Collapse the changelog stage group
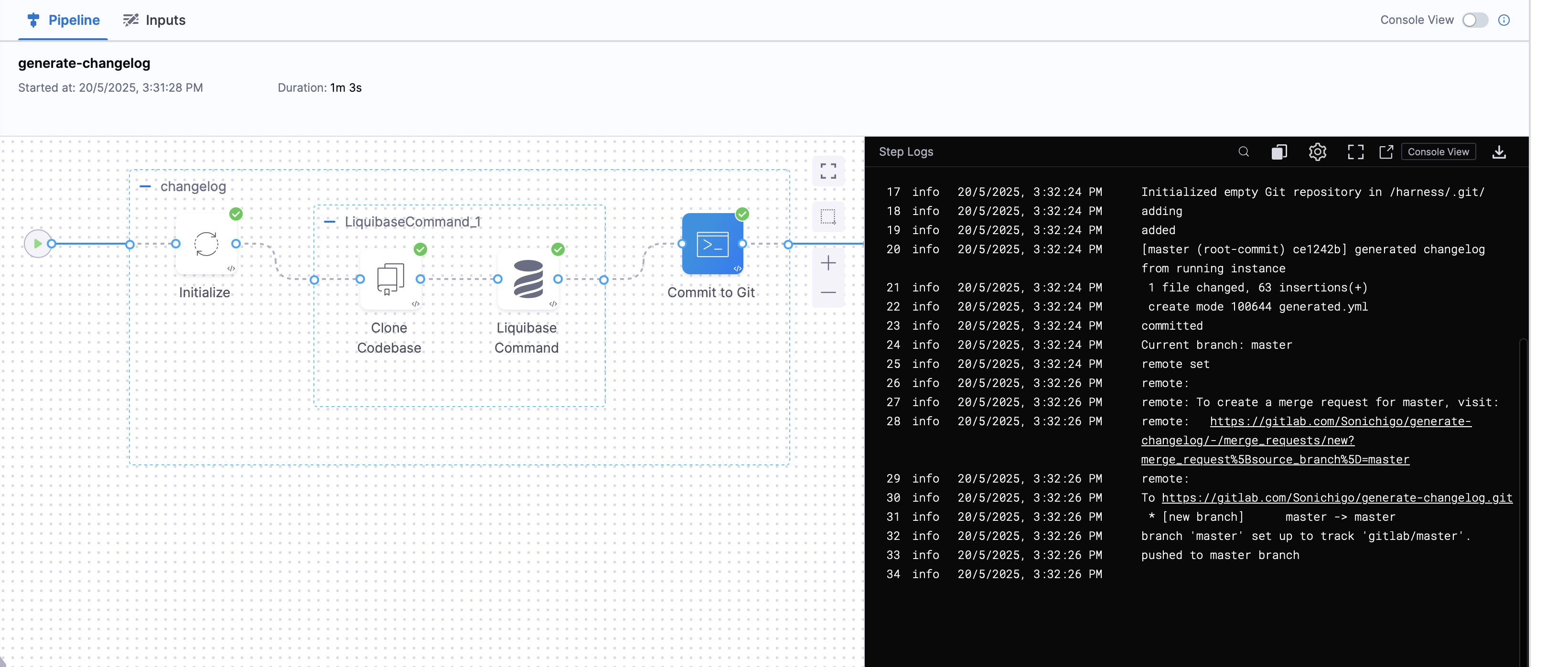1568x667 pixels. coord(145,186)
